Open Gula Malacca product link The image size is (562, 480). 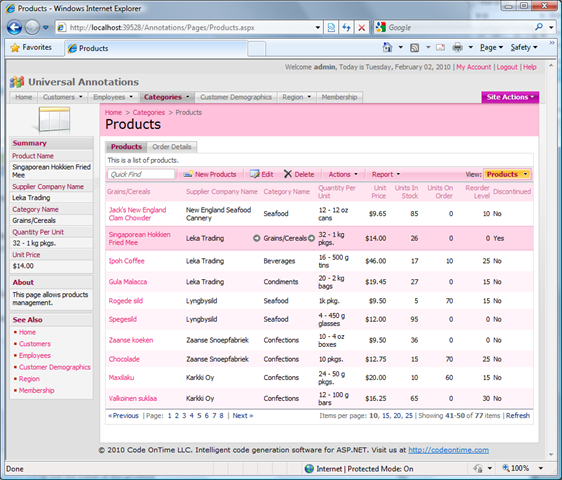tap(128, 282)
